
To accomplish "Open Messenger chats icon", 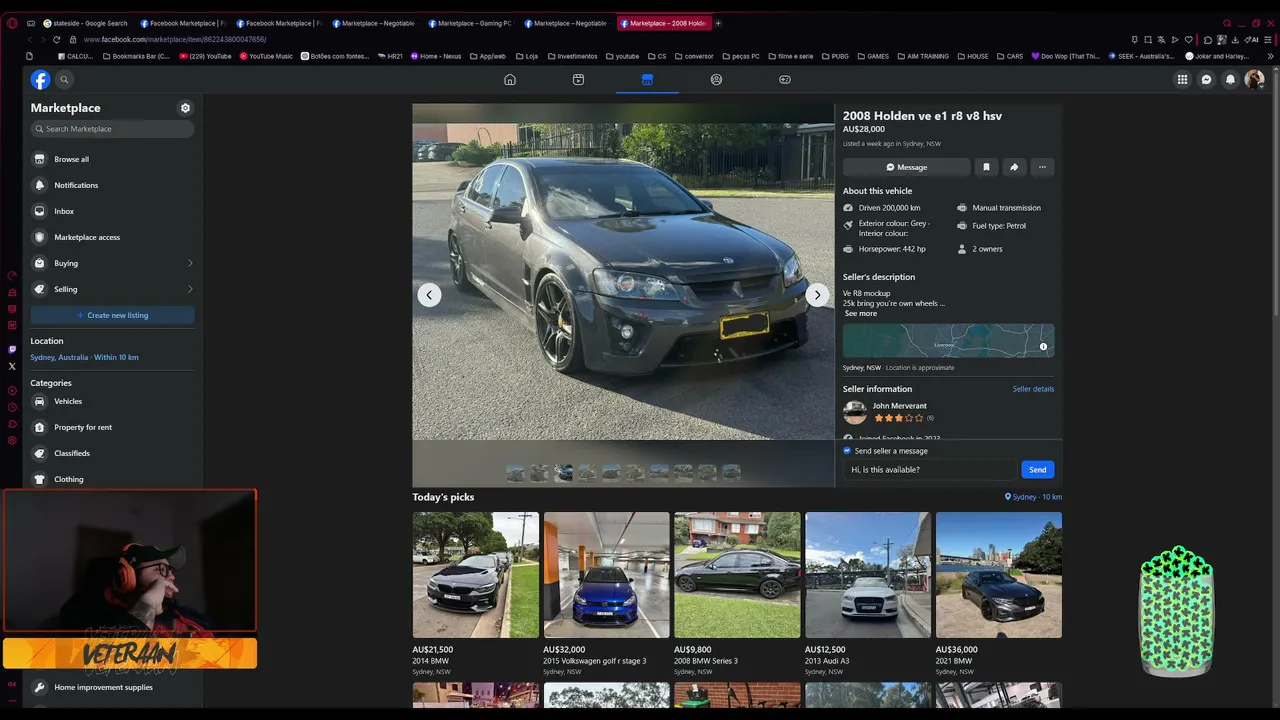I will [1207, 79].
